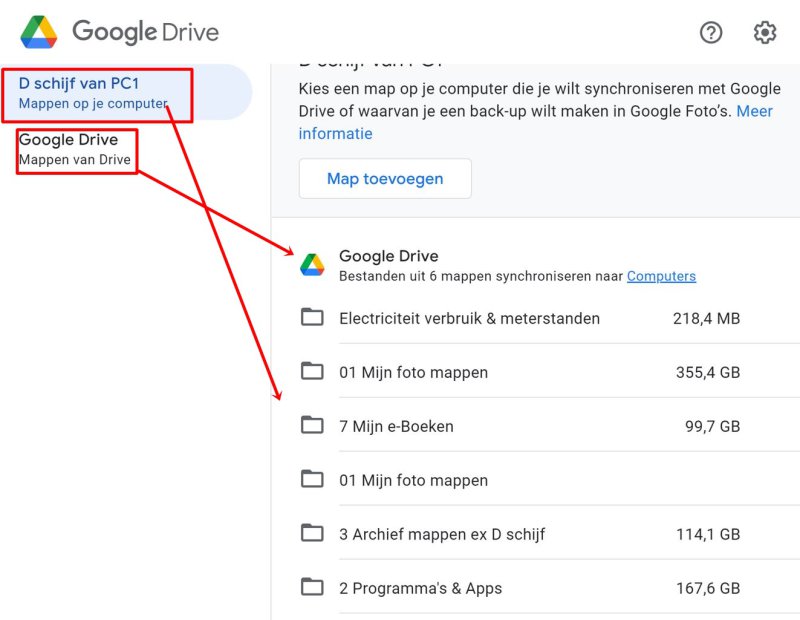Click folder icon beside second 01 Mijn foto mappen
800x620 pixels.
312,479
